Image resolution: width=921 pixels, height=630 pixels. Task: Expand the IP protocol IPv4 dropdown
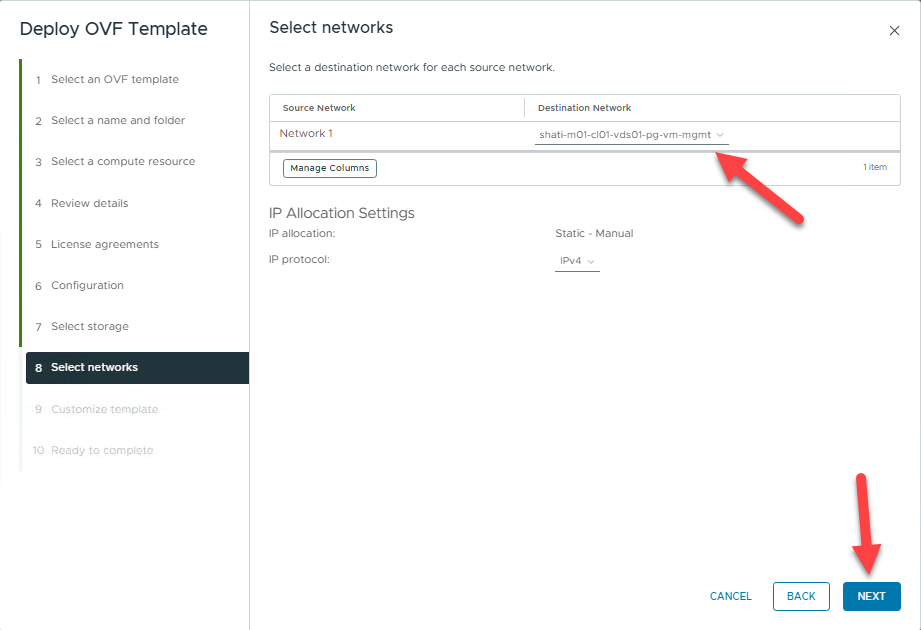tap(577, 261)
